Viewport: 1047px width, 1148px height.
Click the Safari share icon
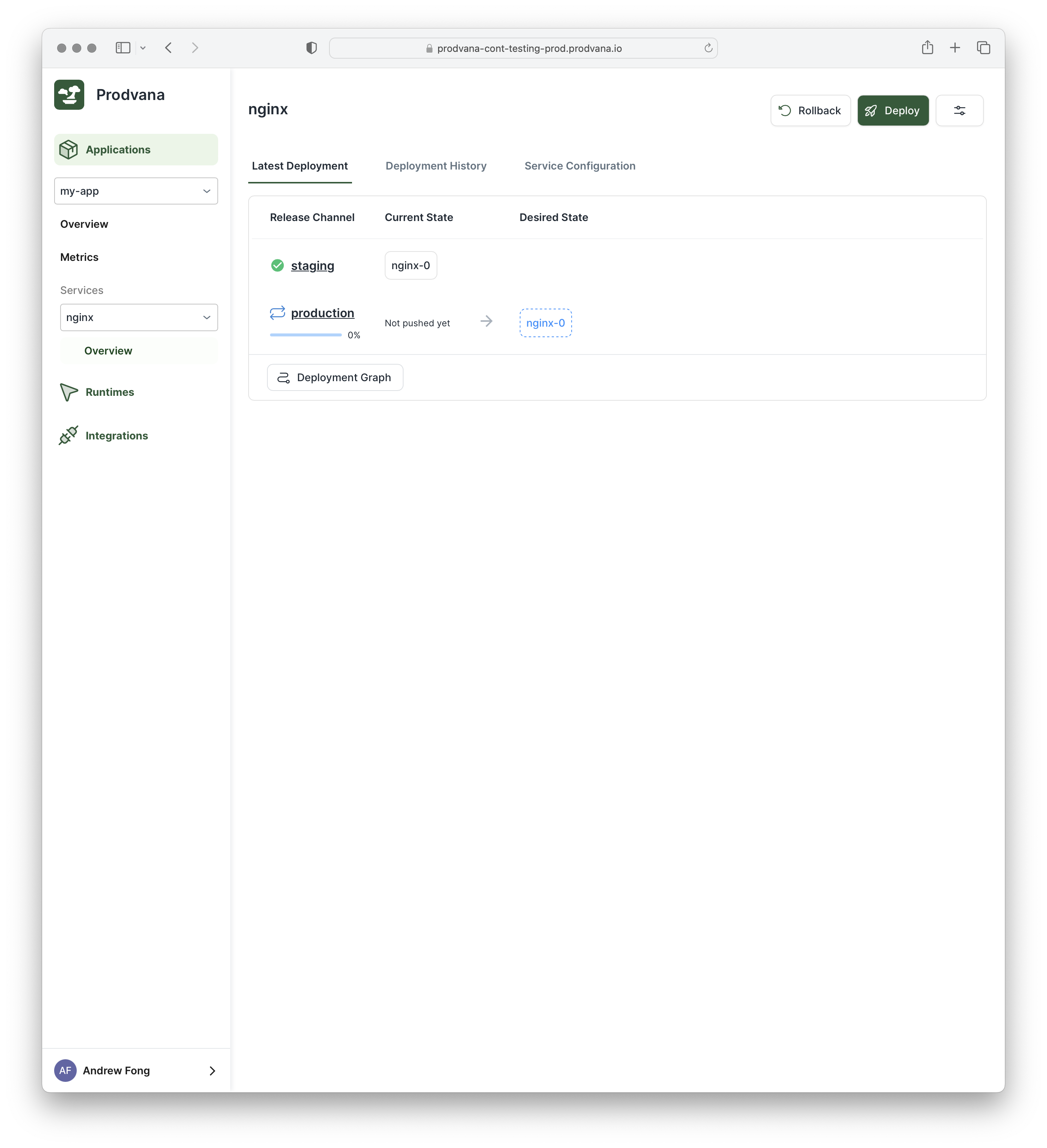click(x=927, y=48)
